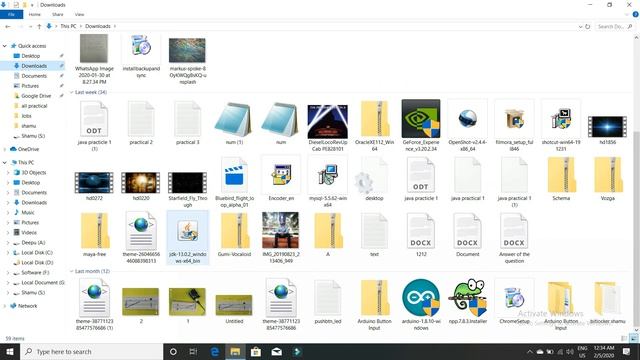The image size is (640, 360).
Task: Select the Gumi-Vocaloid zip folder
Action: tap(234, 231)
